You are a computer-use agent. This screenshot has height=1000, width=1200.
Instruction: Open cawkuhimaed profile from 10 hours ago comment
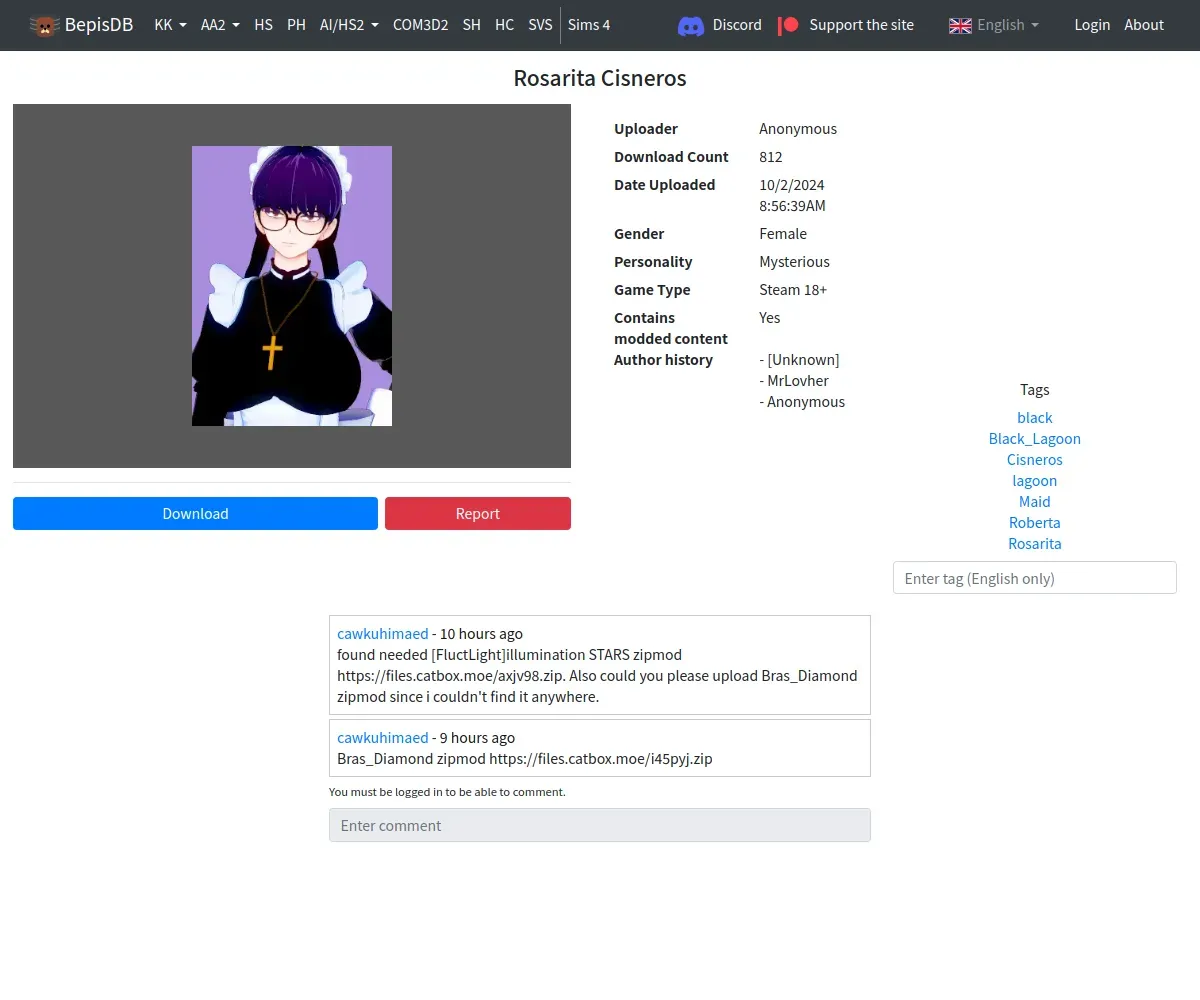383,634
